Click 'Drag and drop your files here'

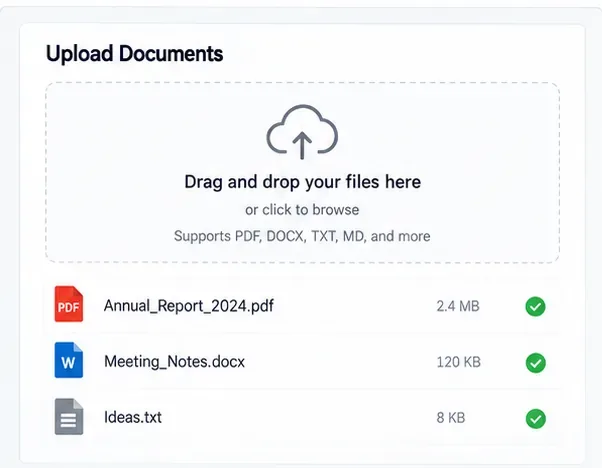(x=303, y=182)
